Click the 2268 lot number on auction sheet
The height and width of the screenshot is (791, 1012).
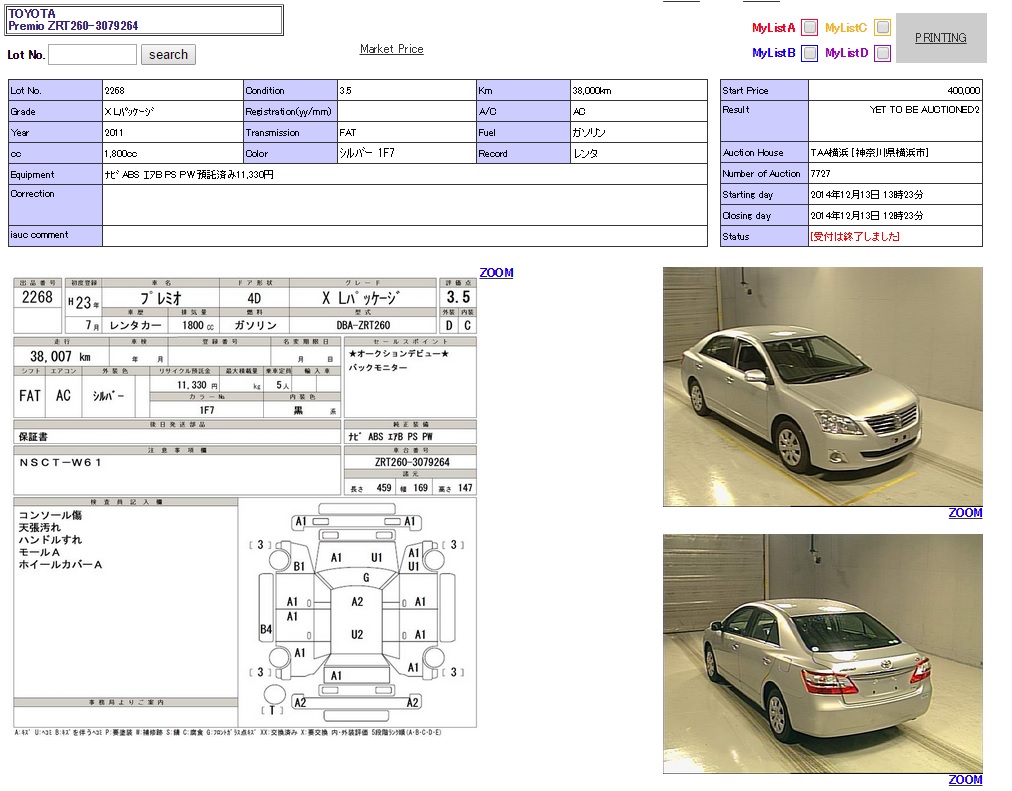[x=37, y=297]
